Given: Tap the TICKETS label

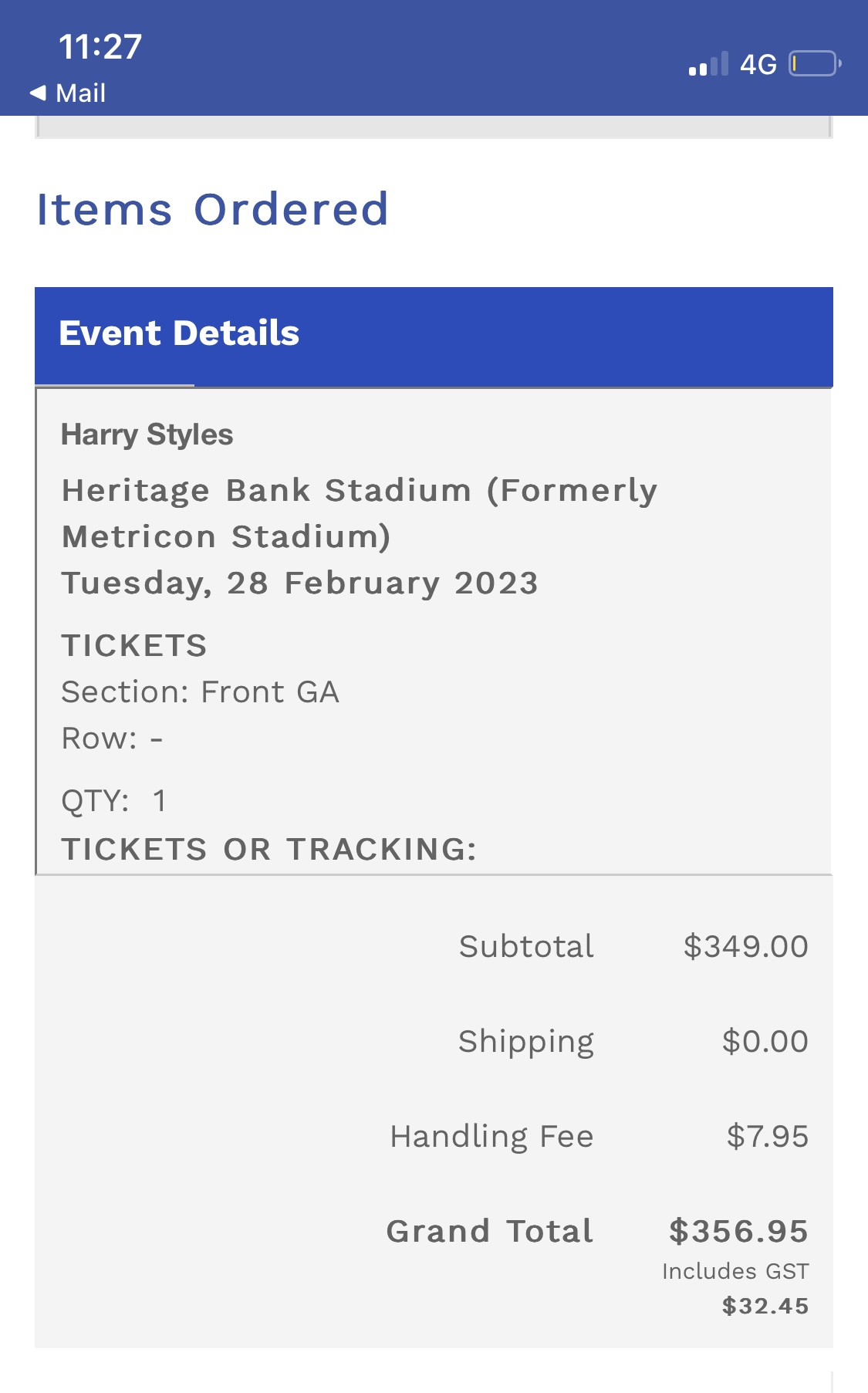Looking at the screenshot, I should point(134,645).
